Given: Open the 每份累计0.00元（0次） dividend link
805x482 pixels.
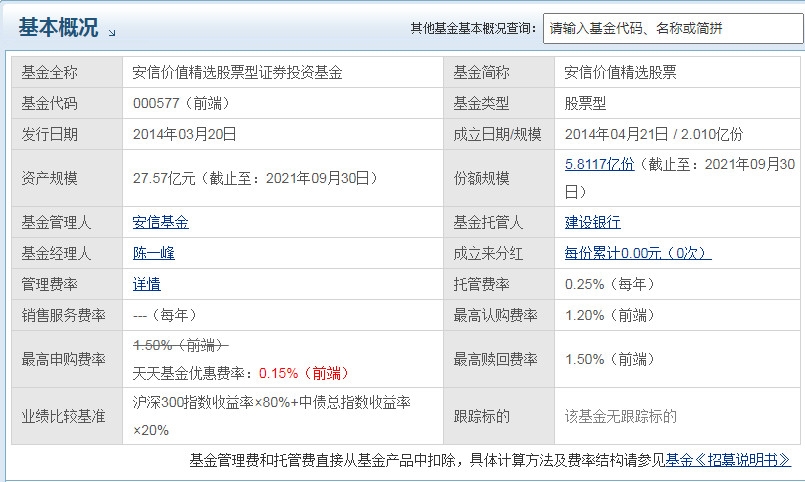Looking at the screenshot, I should click(x=637, y=253).
